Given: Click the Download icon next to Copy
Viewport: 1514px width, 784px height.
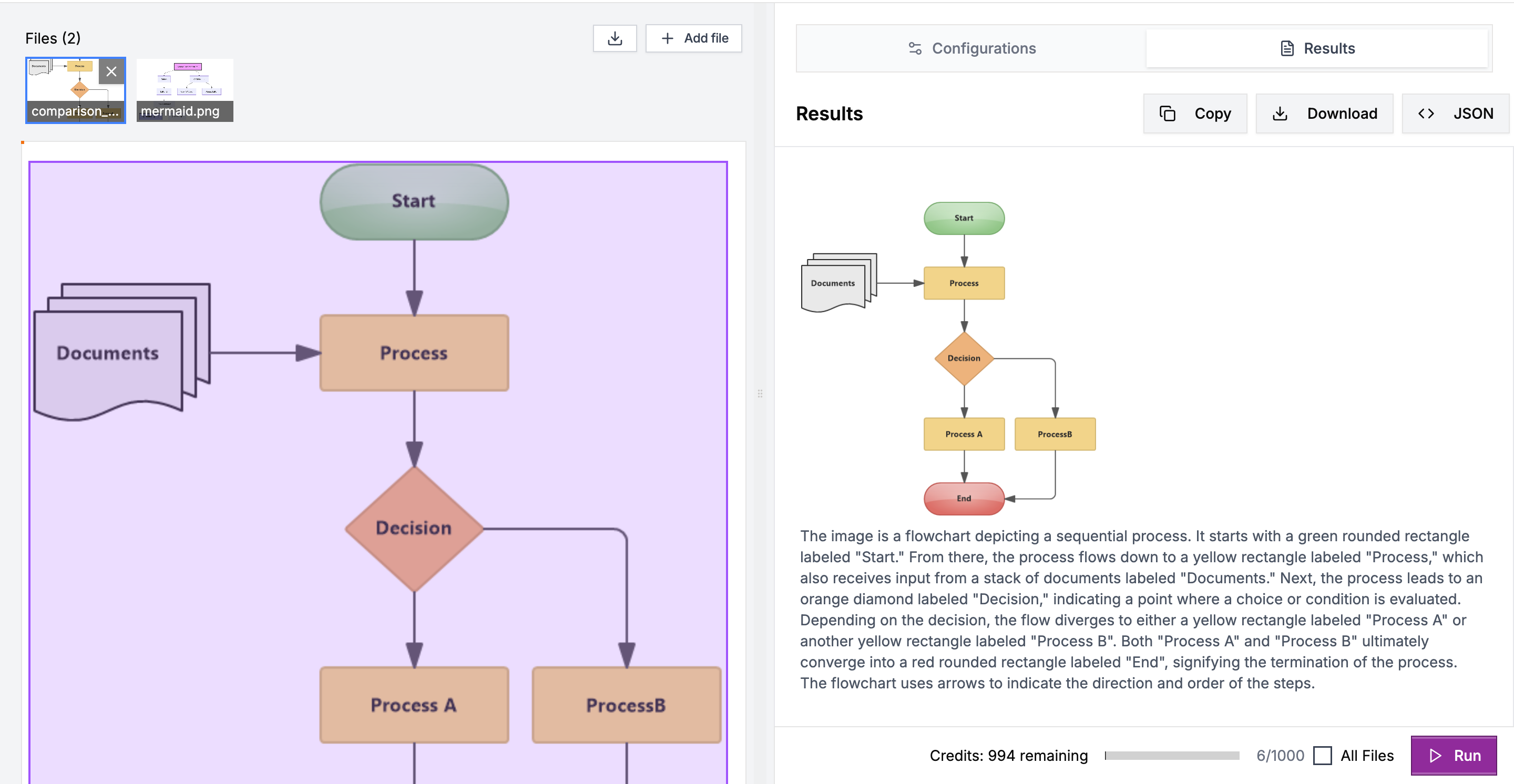Looking at the screenshot, I should click(x=1281, y=113).
